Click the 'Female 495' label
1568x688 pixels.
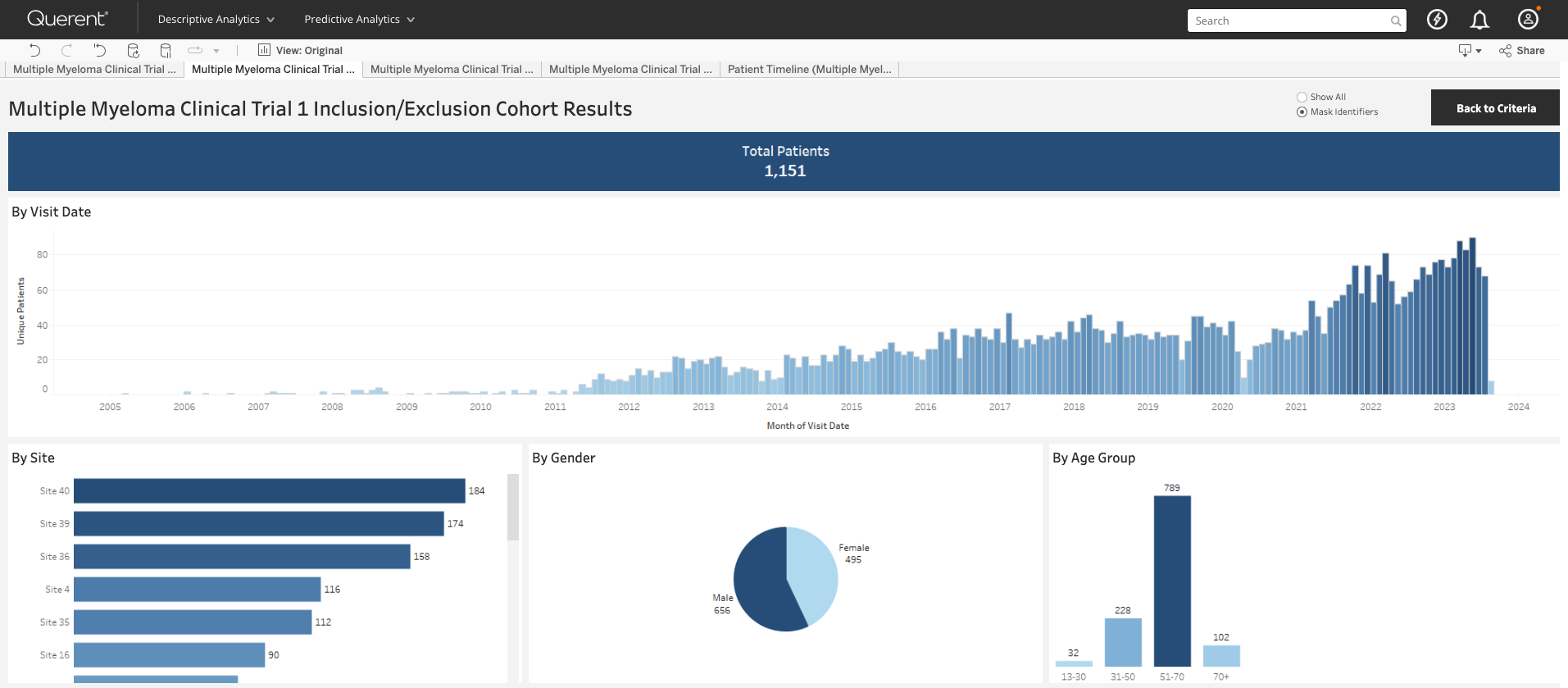[853, 554]
